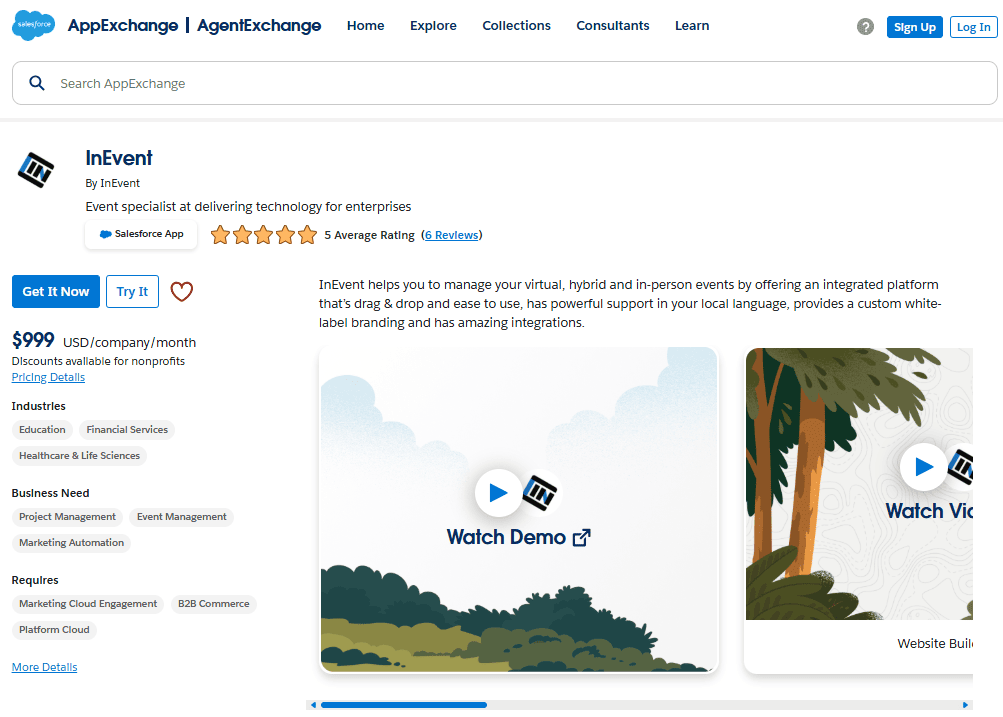The height and width of the screenshot is (717, 1003).
Task: Select the B2B Commerce tag
Action: click(214, 604)
